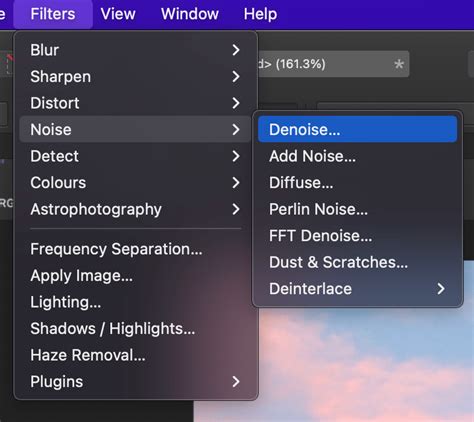Expand the Colours submenu
This screenshot has width=474, height=422.
(135, 183)
